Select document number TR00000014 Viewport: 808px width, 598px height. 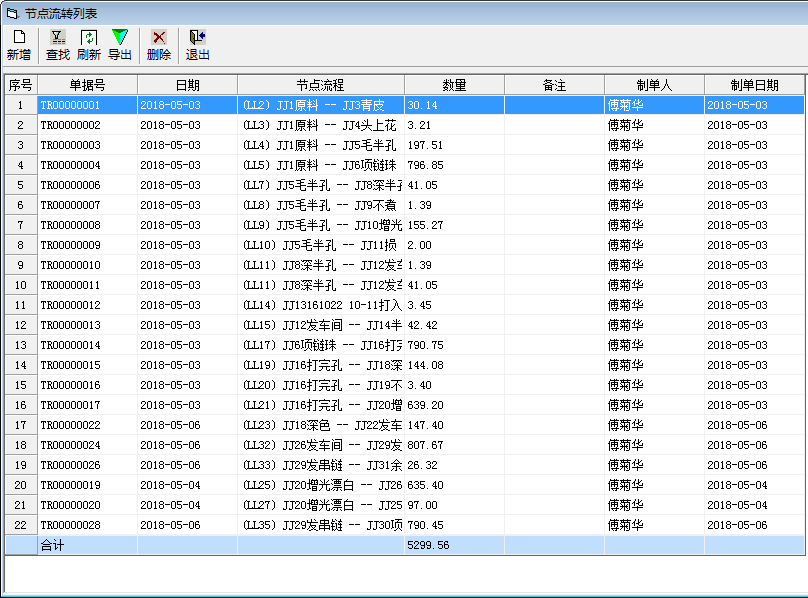(x=88, y=345)
